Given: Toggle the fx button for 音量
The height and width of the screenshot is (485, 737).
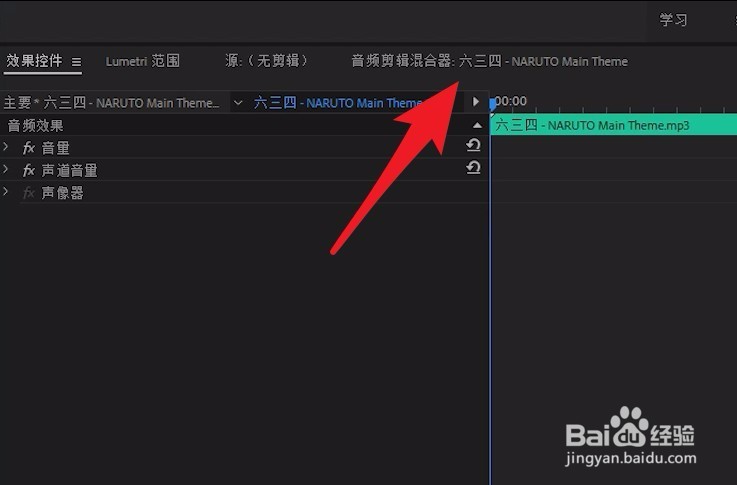Looking at the screenshot, I should click(29, 148).
